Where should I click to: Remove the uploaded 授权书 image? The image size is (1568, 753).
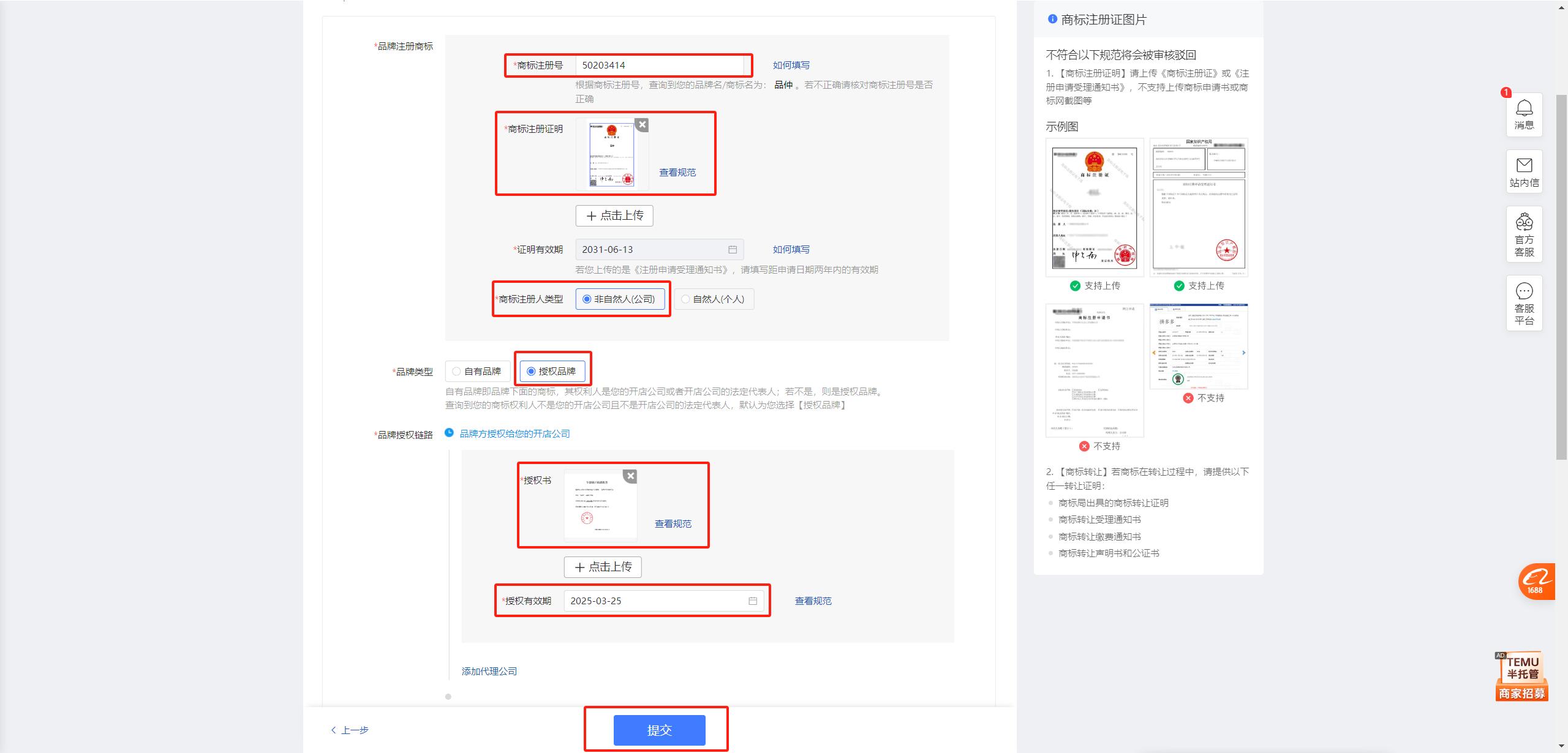[x=630, y=476]
